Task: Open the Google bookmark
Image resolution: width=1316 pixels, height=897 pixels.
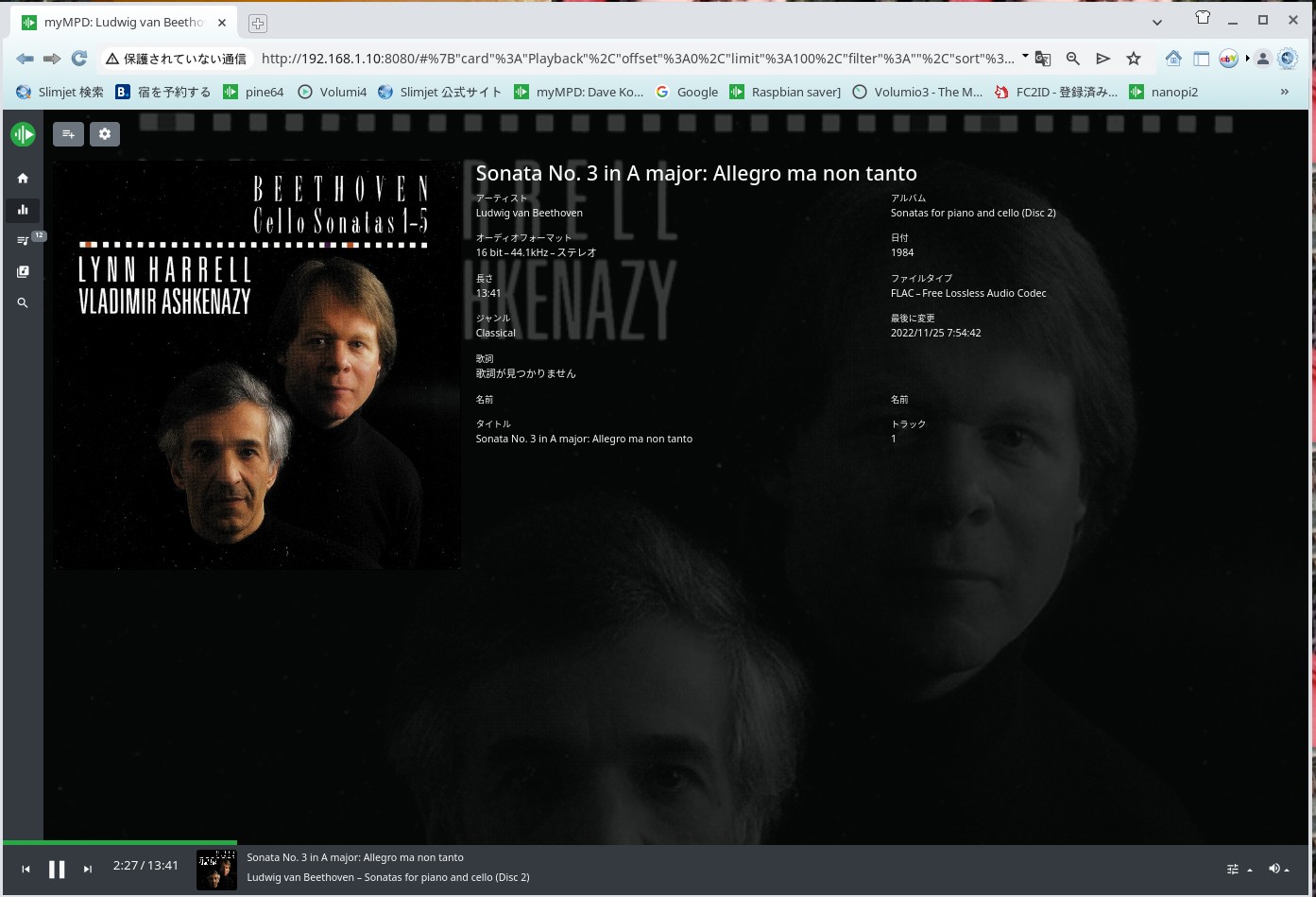Action: pos(687,92)
